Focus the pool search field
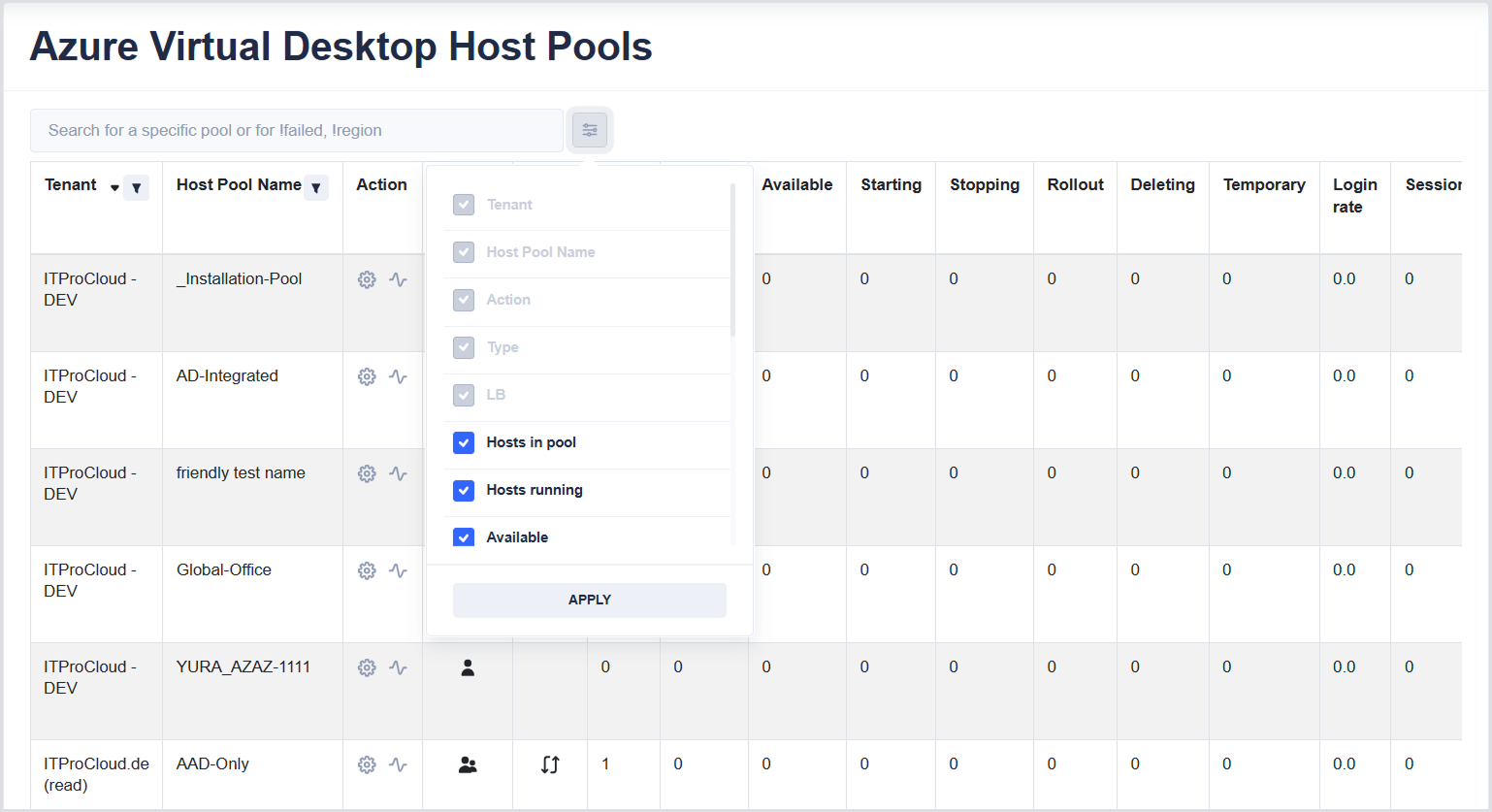Image resolution: width=1492 pixels, height=812 pixels. (297, 130)
